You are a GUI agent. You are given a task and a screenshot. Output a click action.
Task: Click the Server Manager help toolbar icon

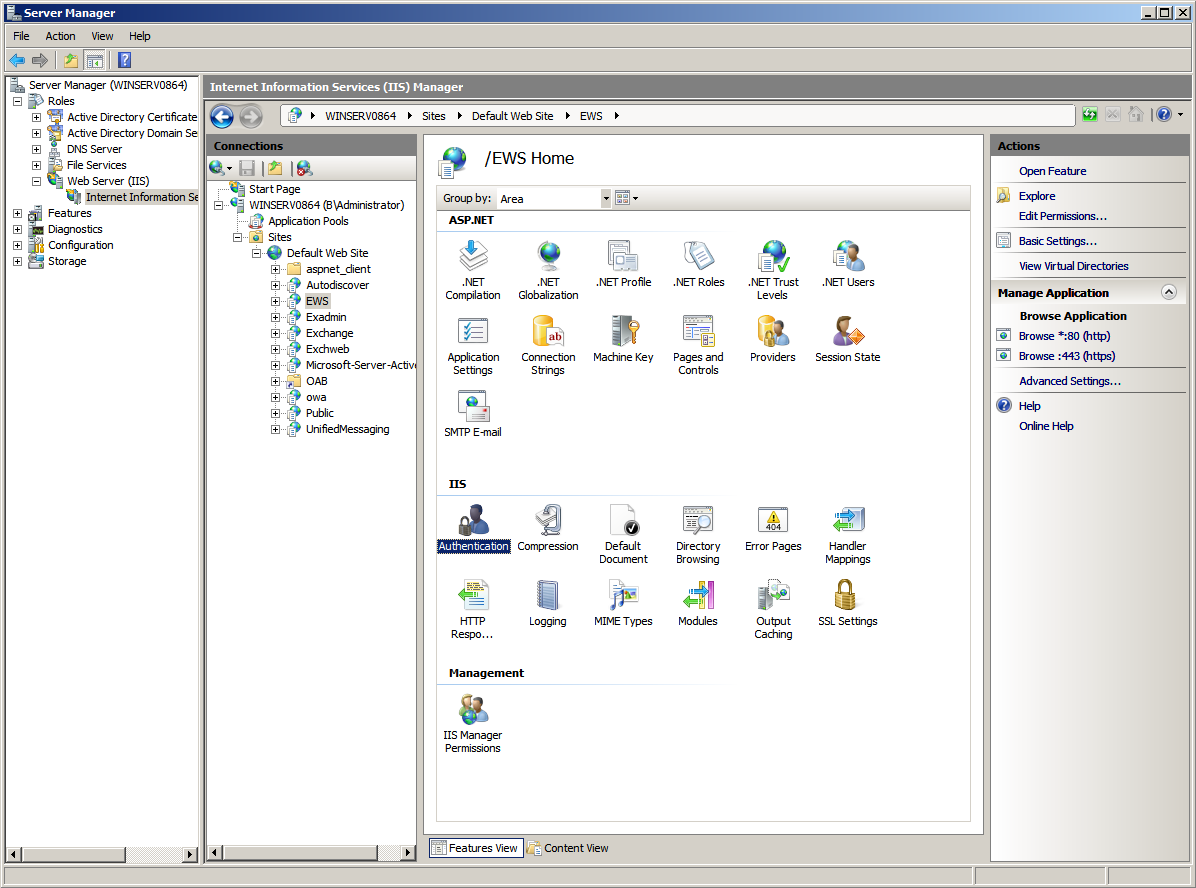(124, 60)
